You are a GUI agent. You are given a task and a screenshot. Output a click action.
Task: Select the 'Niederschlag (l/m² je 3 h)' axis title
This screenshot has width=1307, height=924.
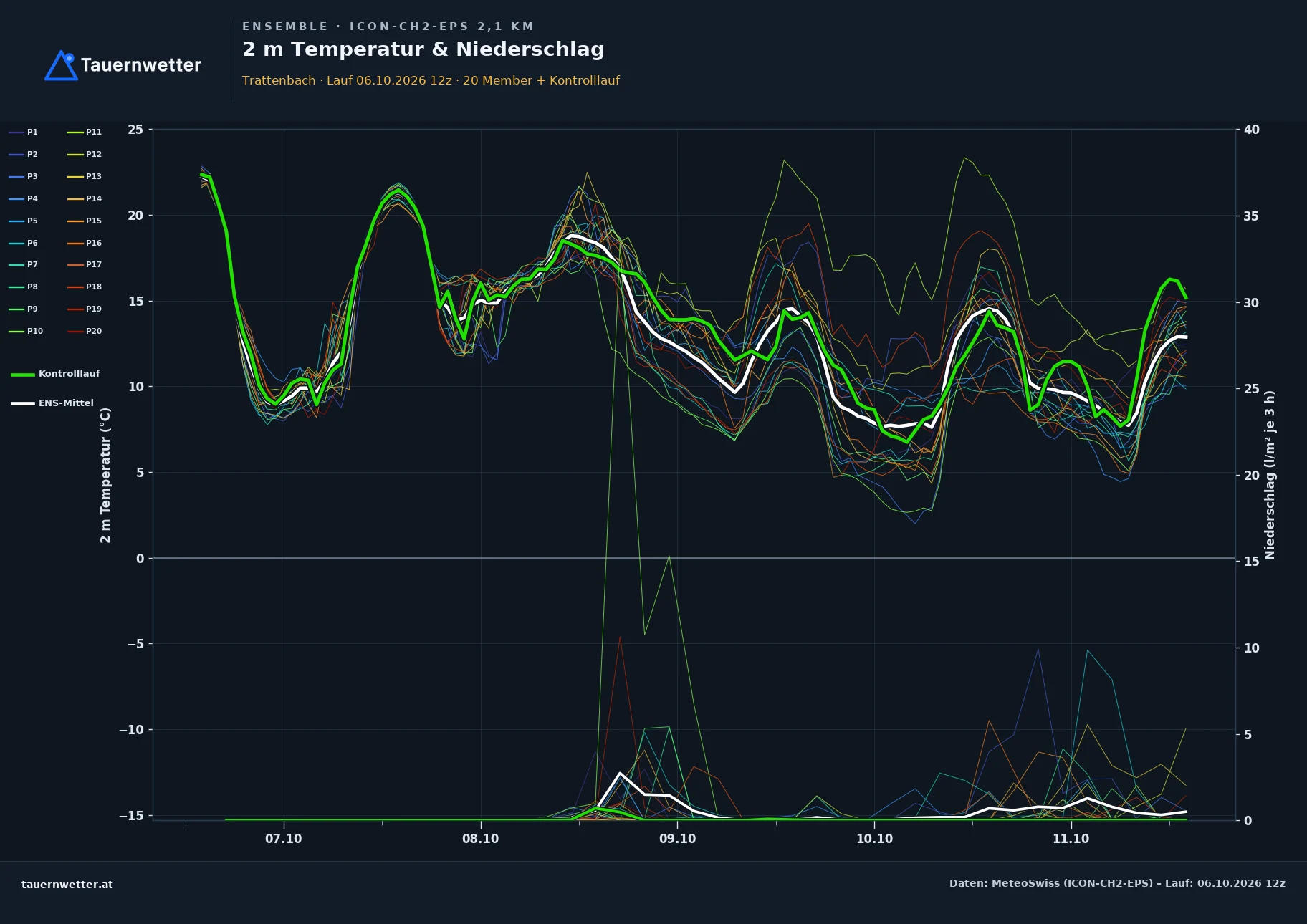(1270, 475)
